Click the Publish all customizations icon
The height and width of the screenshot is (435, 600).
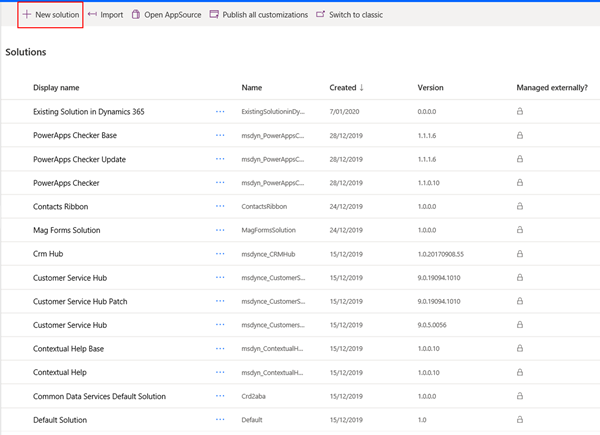click(214, 15)
